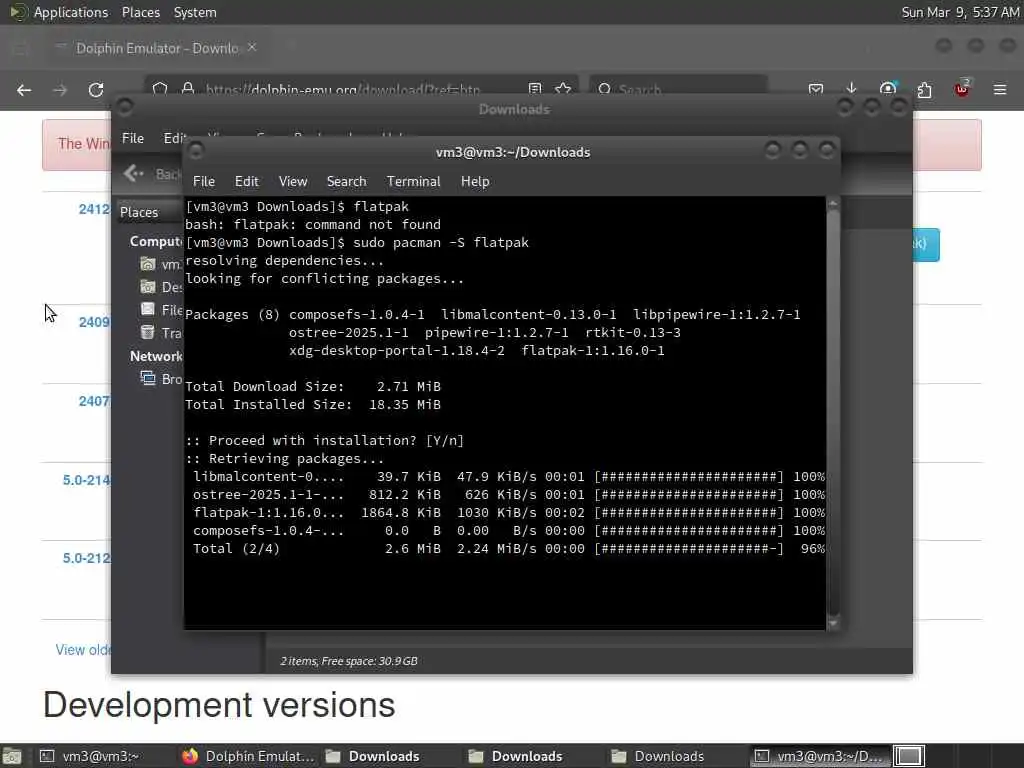Click the 5.0-212 version link

pyautogui.click(x=86, y=559)
